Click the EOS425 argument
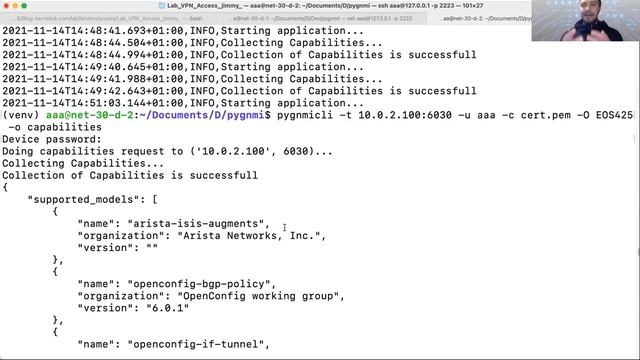The width and height of the screenshot is (640, 360). (614, 115)
